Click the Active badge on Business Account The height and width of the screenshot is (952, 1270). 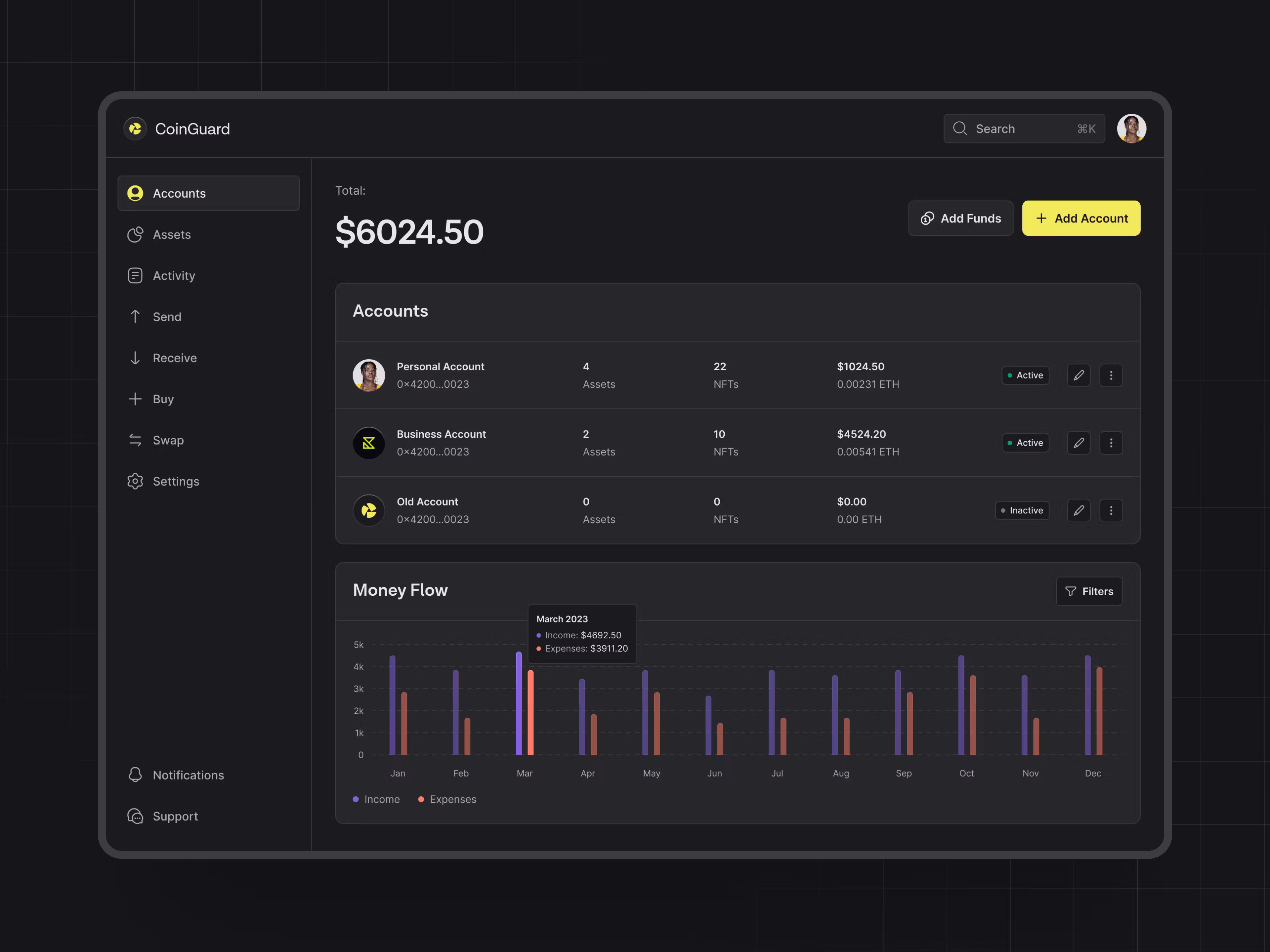(1025, 443)
